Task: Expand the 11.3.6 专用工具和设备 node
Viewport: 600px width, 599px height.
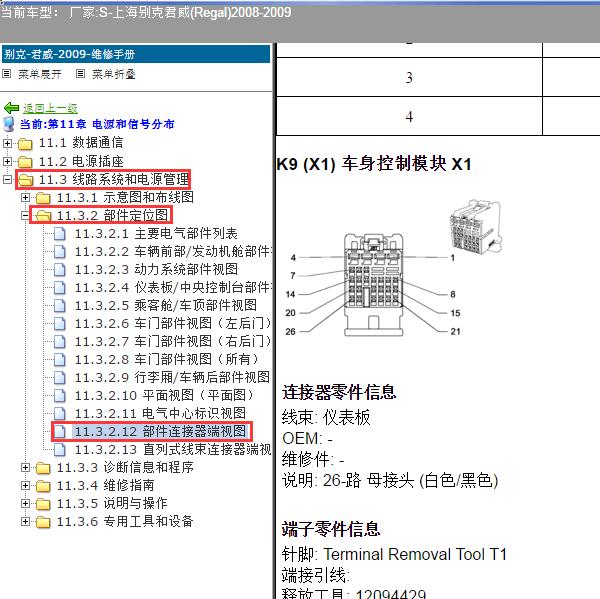Action: (25, 521)
